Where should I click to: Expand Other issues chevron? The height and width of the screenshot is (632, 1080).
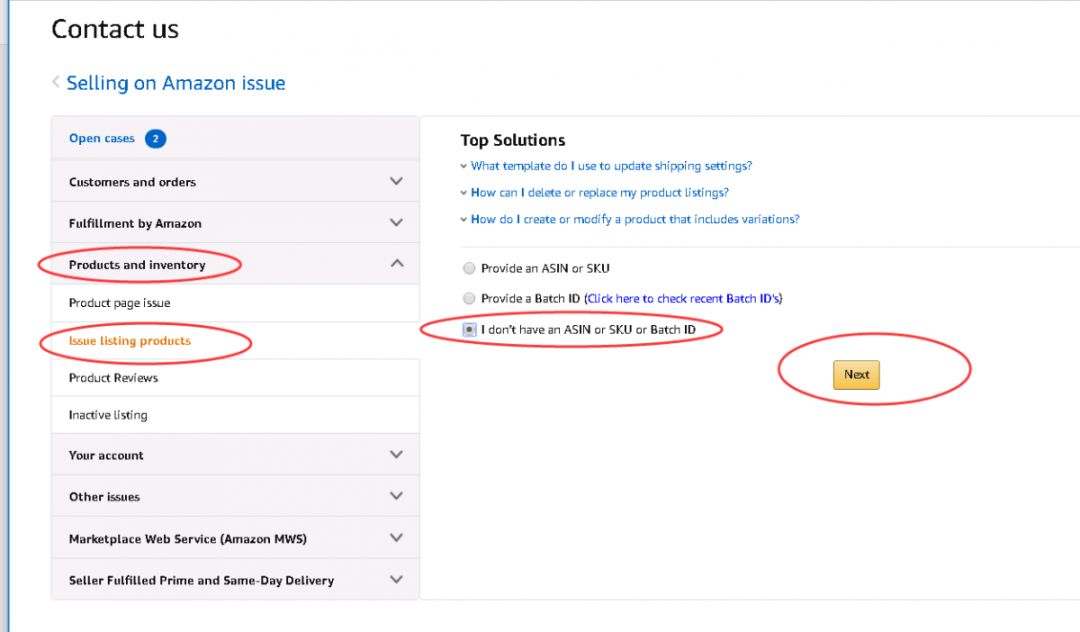(396, 496)
